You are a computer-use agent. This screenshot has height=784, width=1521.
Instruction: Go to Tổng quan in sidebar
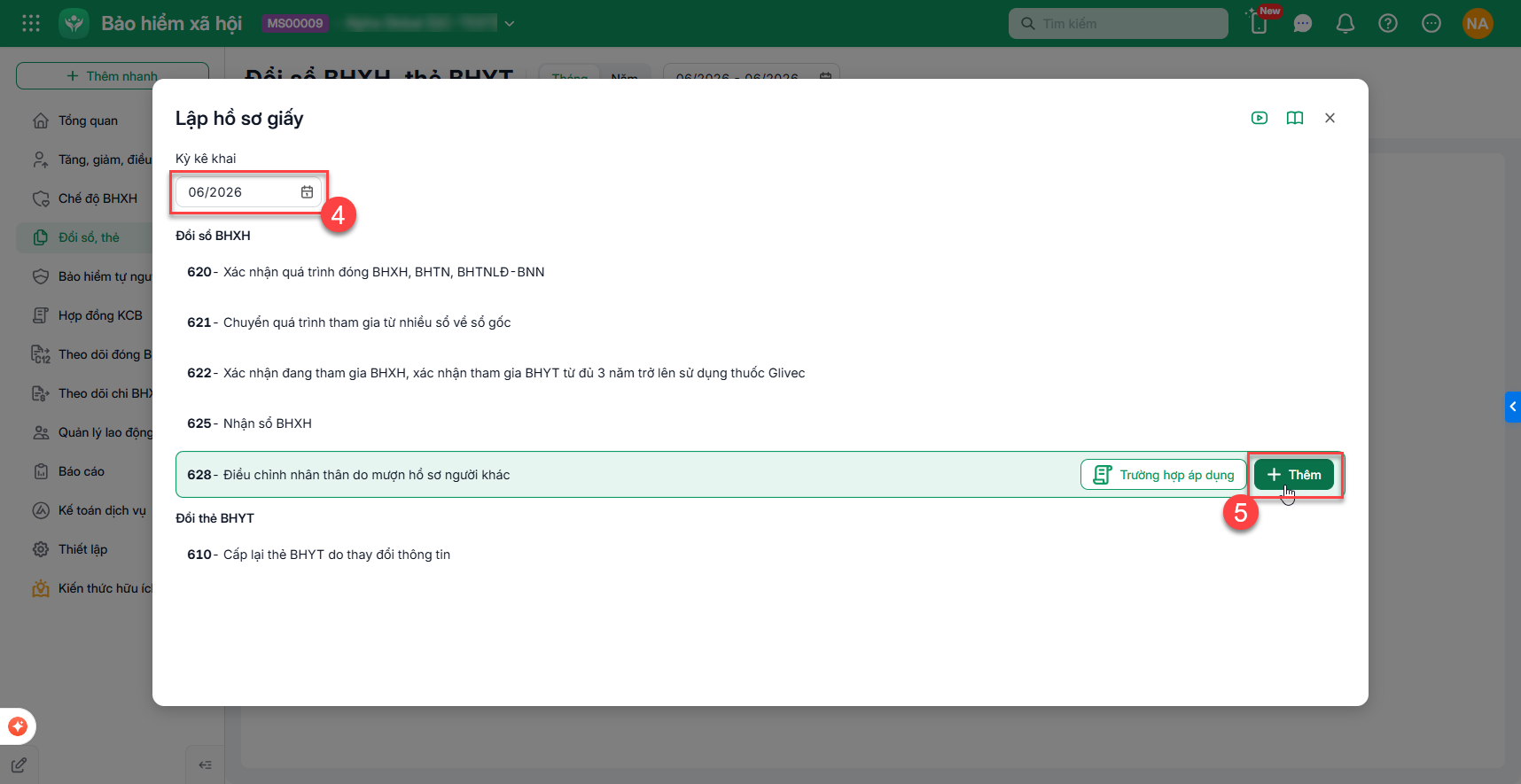click(x=88, y=120)
